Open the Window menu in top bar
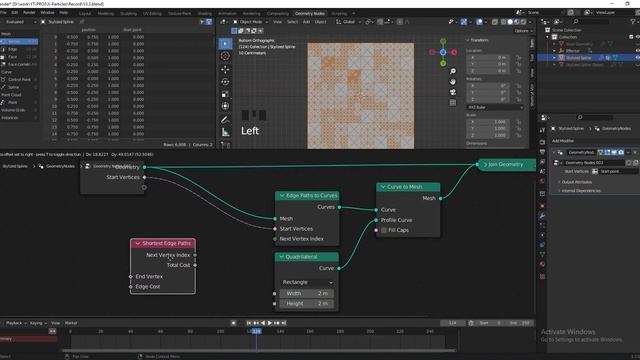 tap(47, 13)
